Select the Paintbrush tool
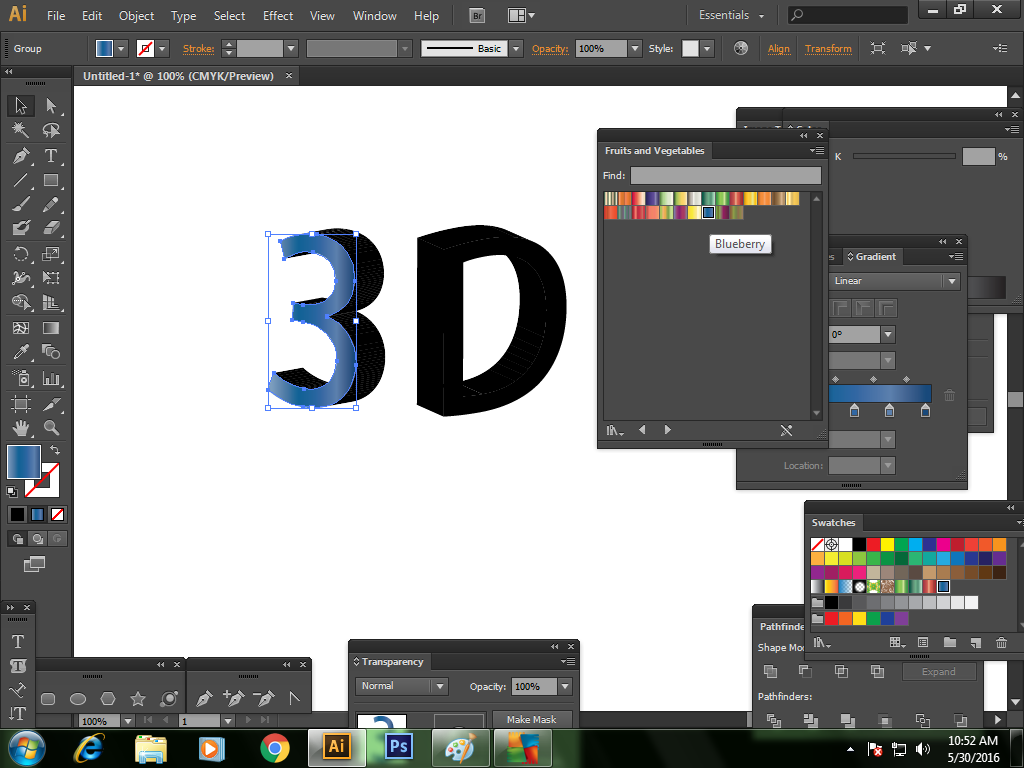 [x=20, y=205]
